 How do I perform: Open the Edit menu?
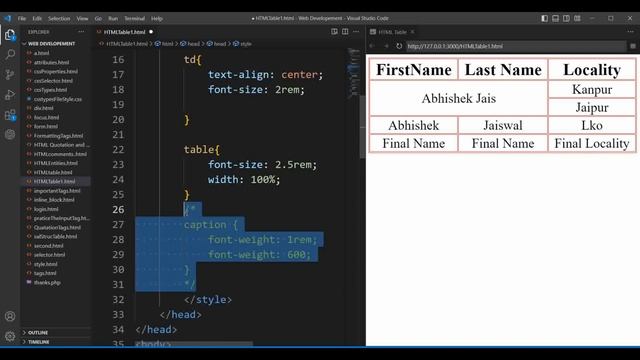point(37,18)
